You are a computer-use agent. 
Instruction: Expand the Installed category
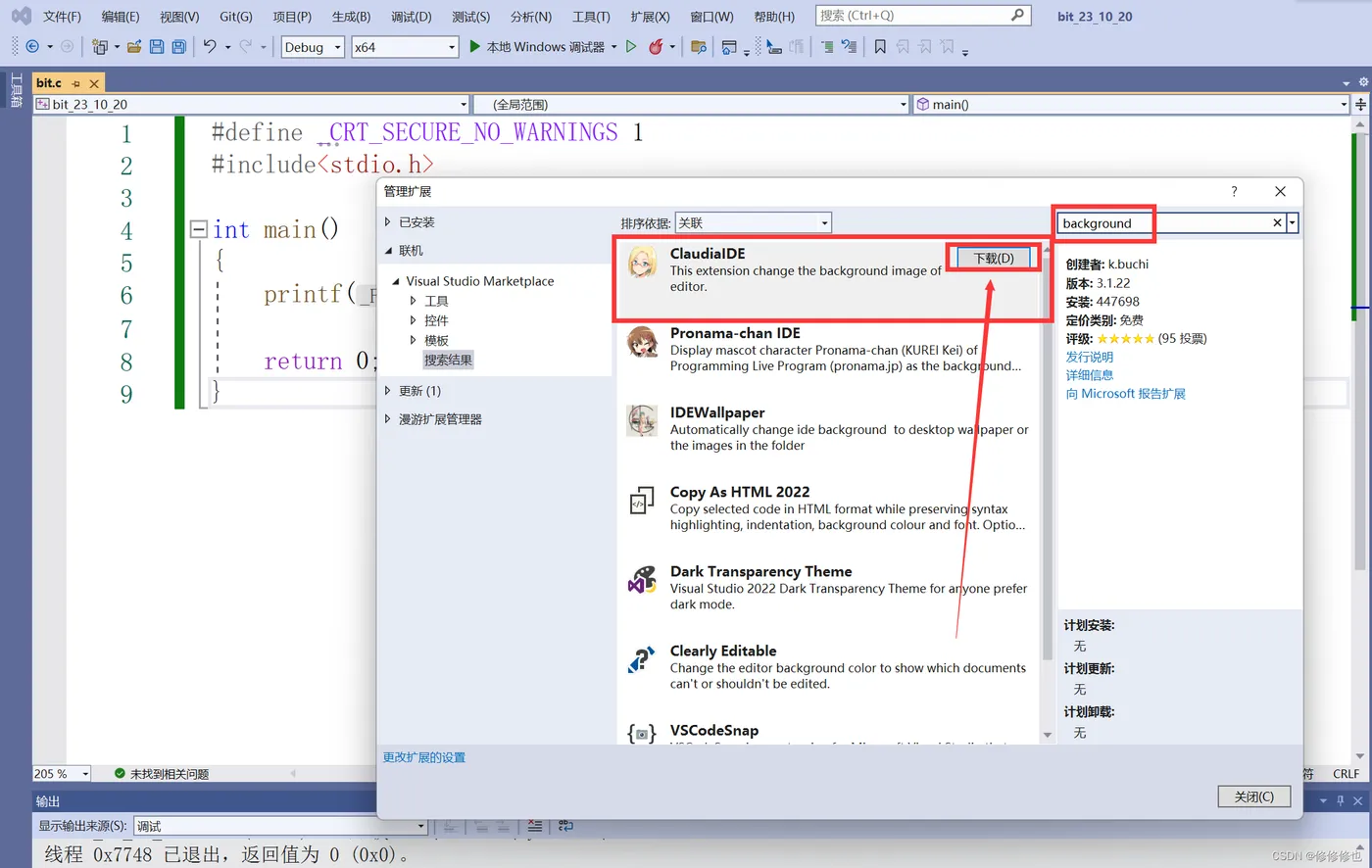388,222
